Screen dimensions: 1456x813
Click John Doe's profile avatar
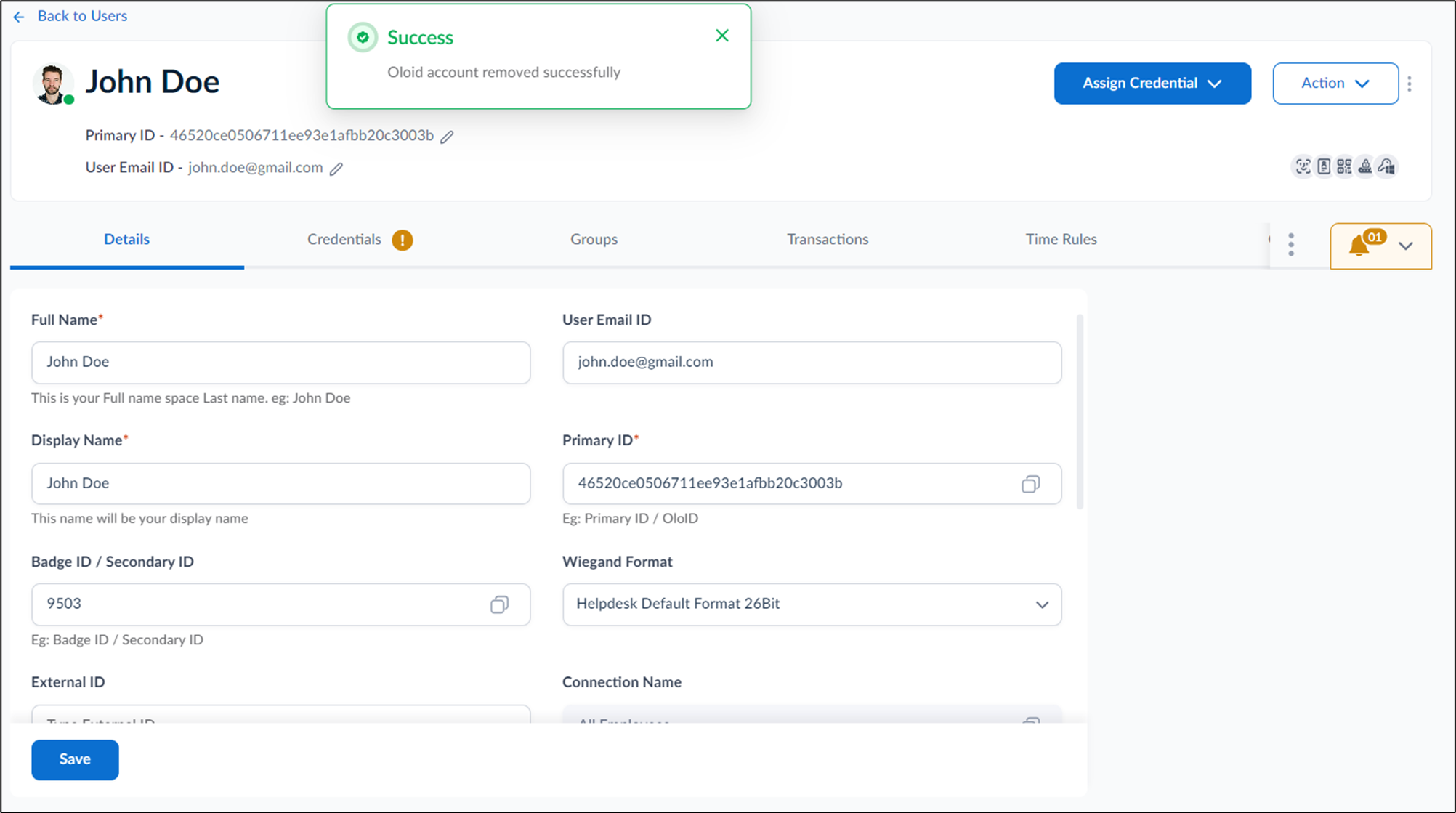coord(52,84)
